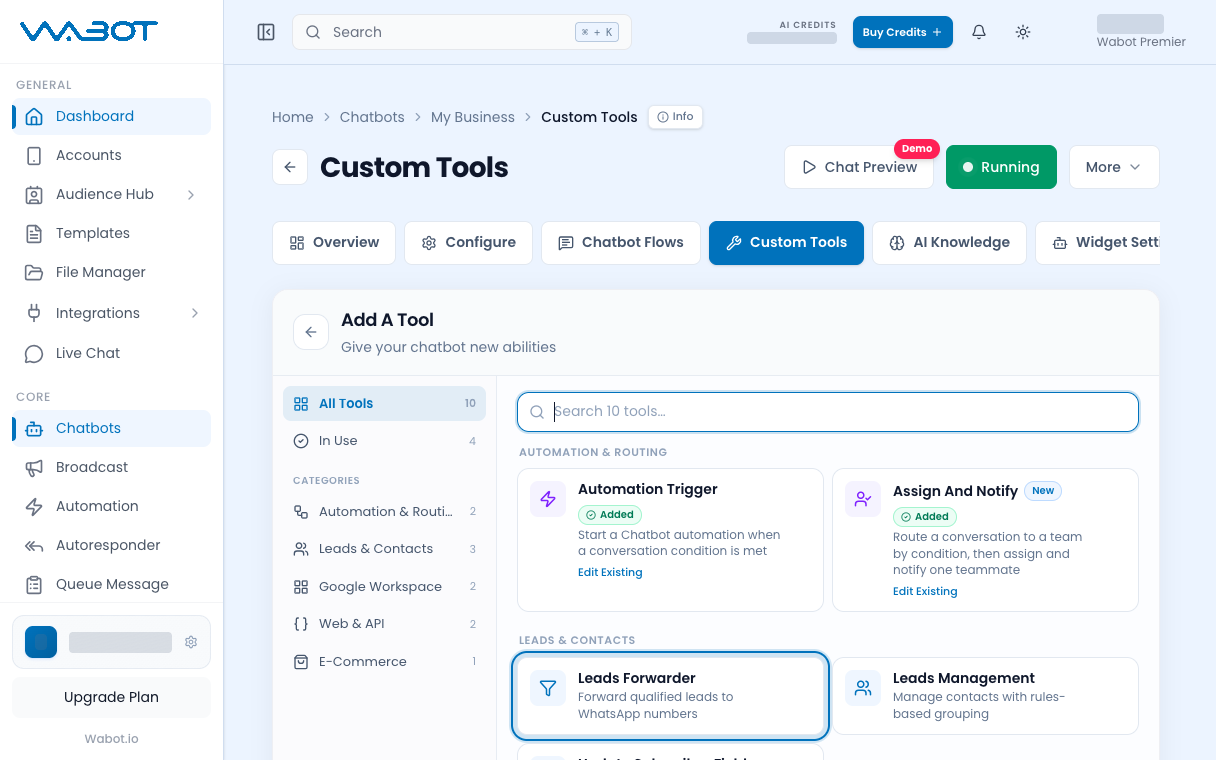The width and height of the screenshot is (1216, 760).
Task: Switch to the Overview tab
Action: click(334, 243)
